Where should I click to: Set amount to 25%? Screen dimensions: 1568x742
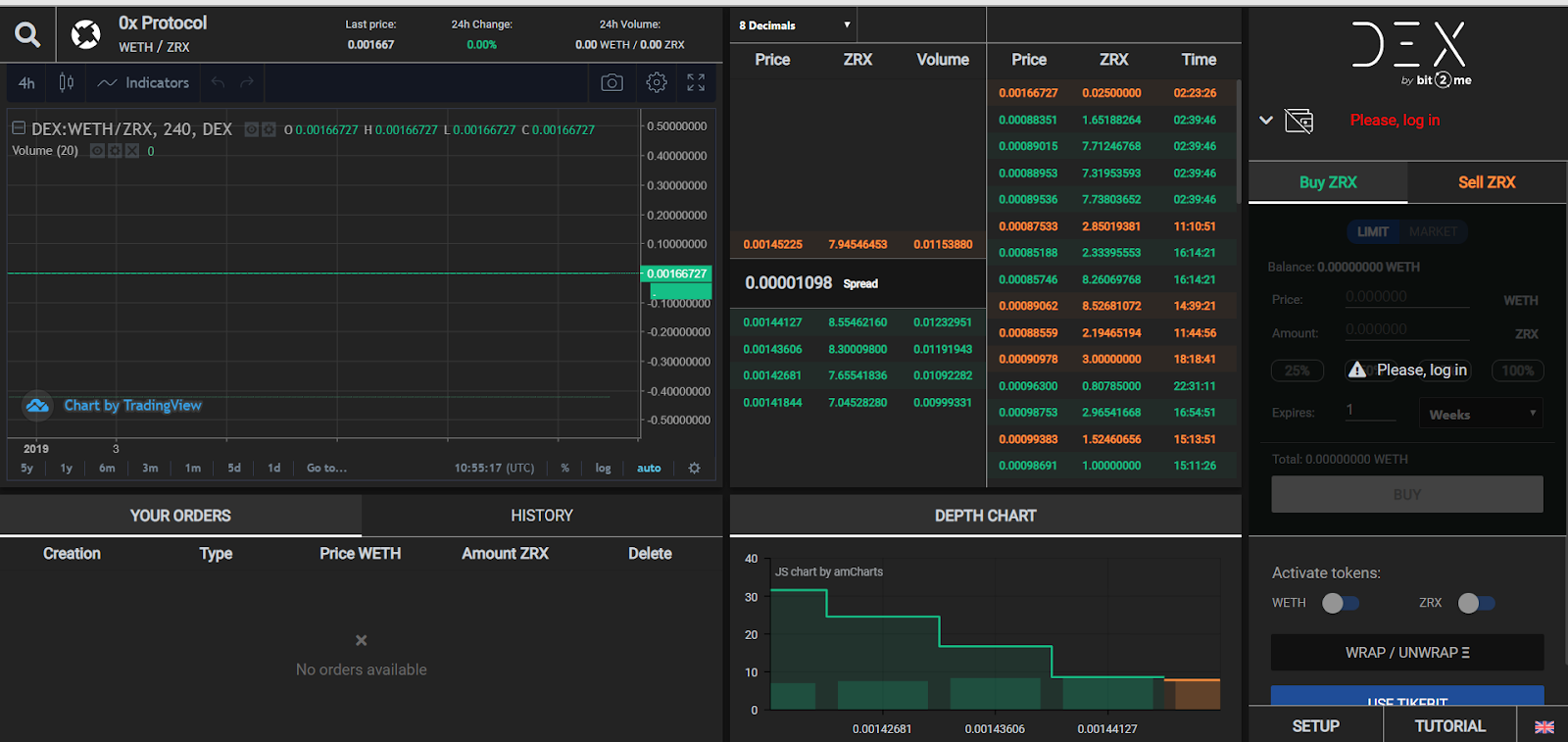pos(1298,371)
